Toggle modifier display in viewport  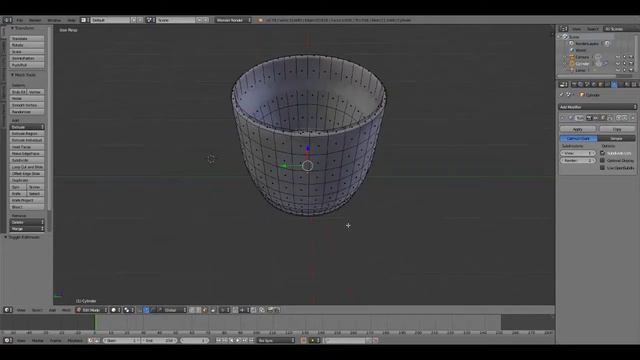click(595, 118)
